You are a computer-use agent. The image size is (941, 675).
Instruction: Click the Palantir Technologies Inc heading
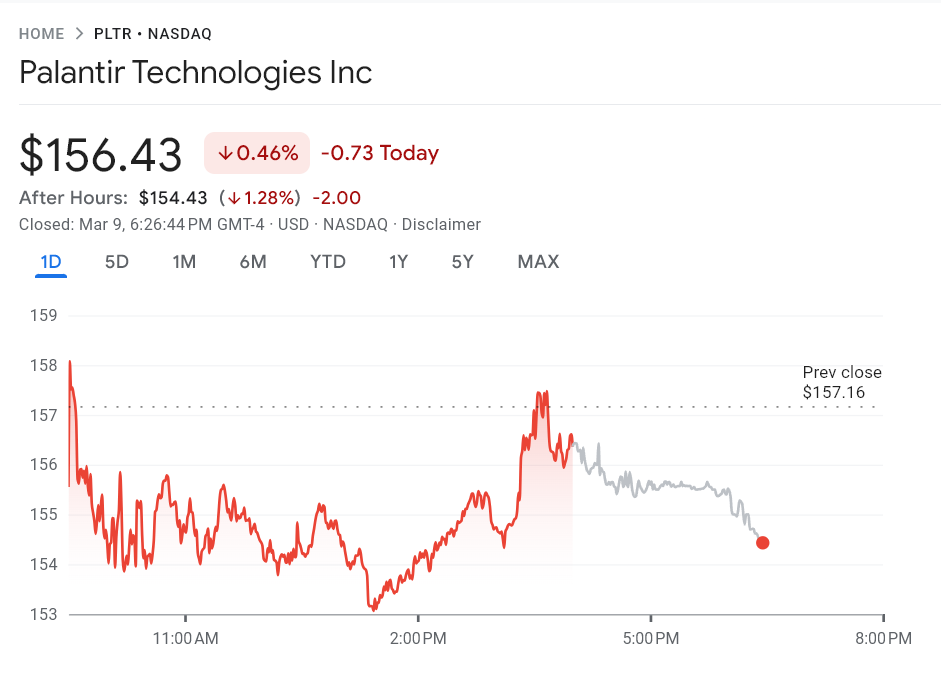tap(196, 73)
